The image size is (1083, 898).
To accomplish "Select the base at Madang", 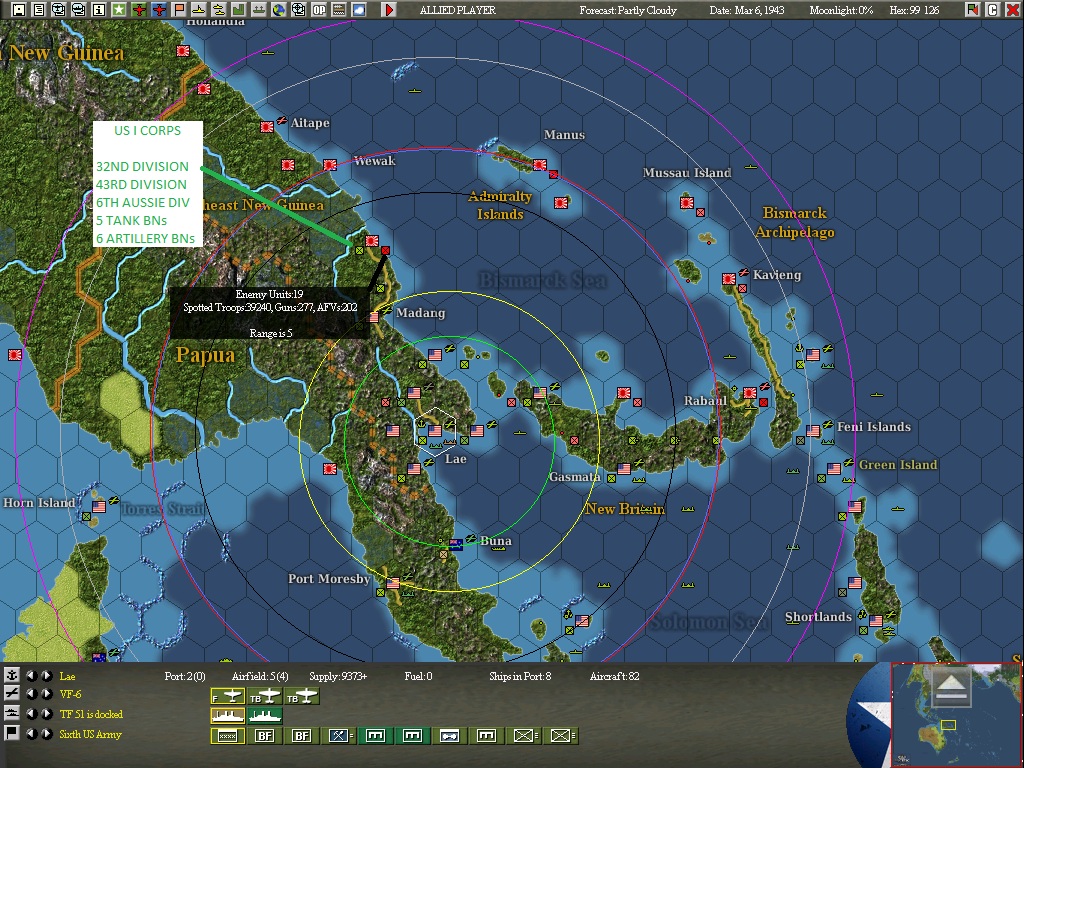I will (375, 317).
